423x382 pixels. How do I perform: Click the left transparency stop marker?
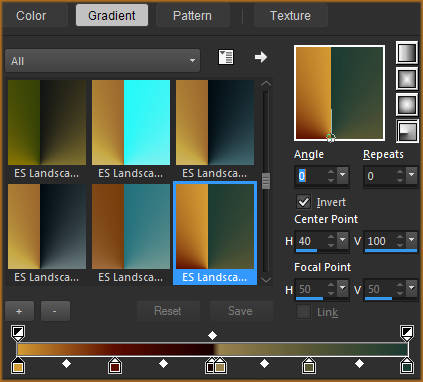[x=18, y=333]
